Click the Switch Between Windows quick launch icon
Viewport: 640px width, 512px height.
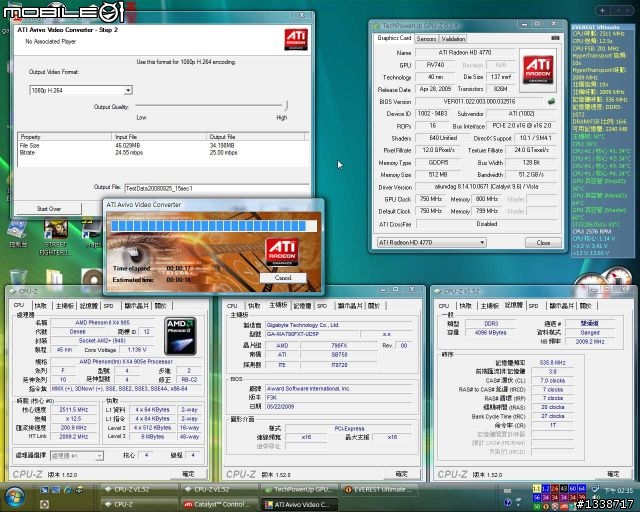point(56,489)
